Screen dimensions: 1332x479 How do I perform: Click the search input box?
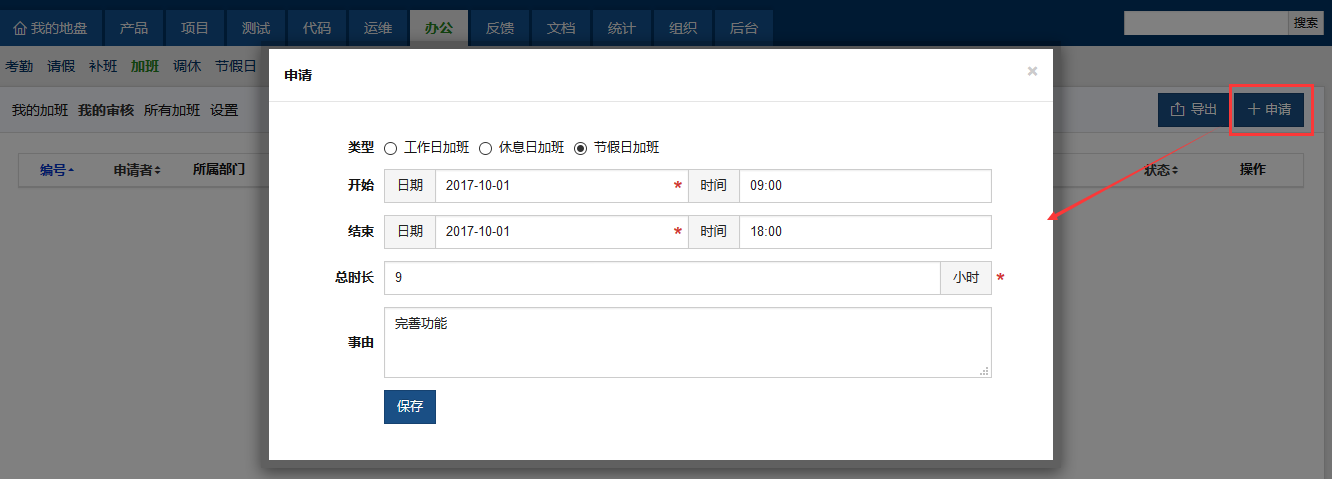pos(1205,23)
